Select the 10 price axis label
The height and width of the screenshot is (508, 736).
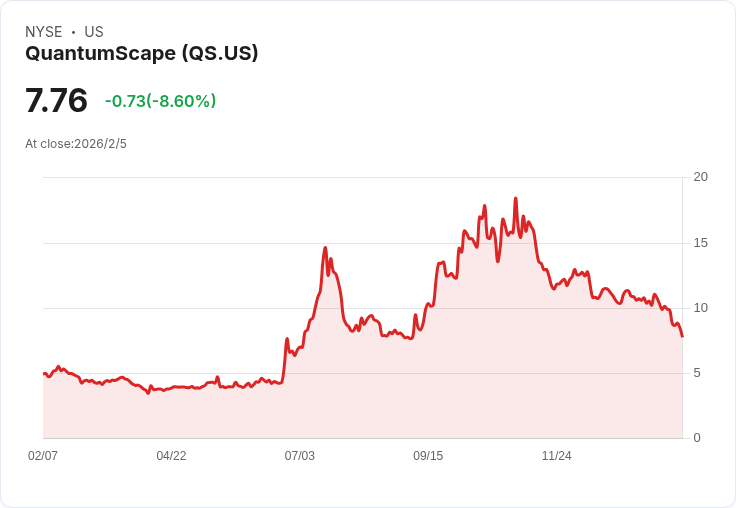(x=700, y=308)
